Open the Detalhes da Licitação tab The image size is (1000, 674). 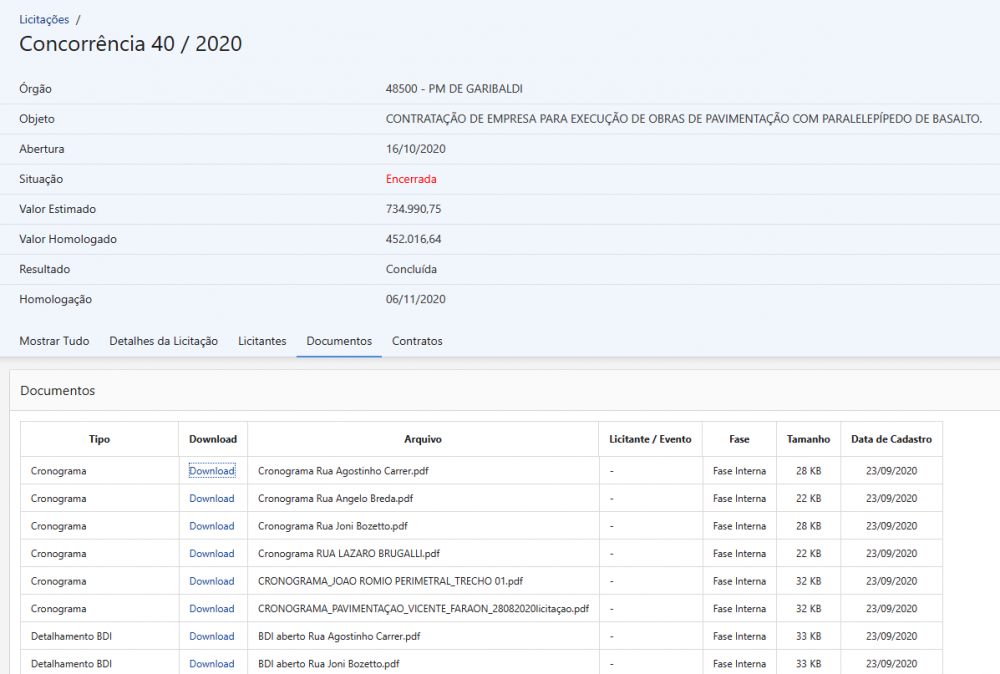pyautogui.click(x=163, y=341)
